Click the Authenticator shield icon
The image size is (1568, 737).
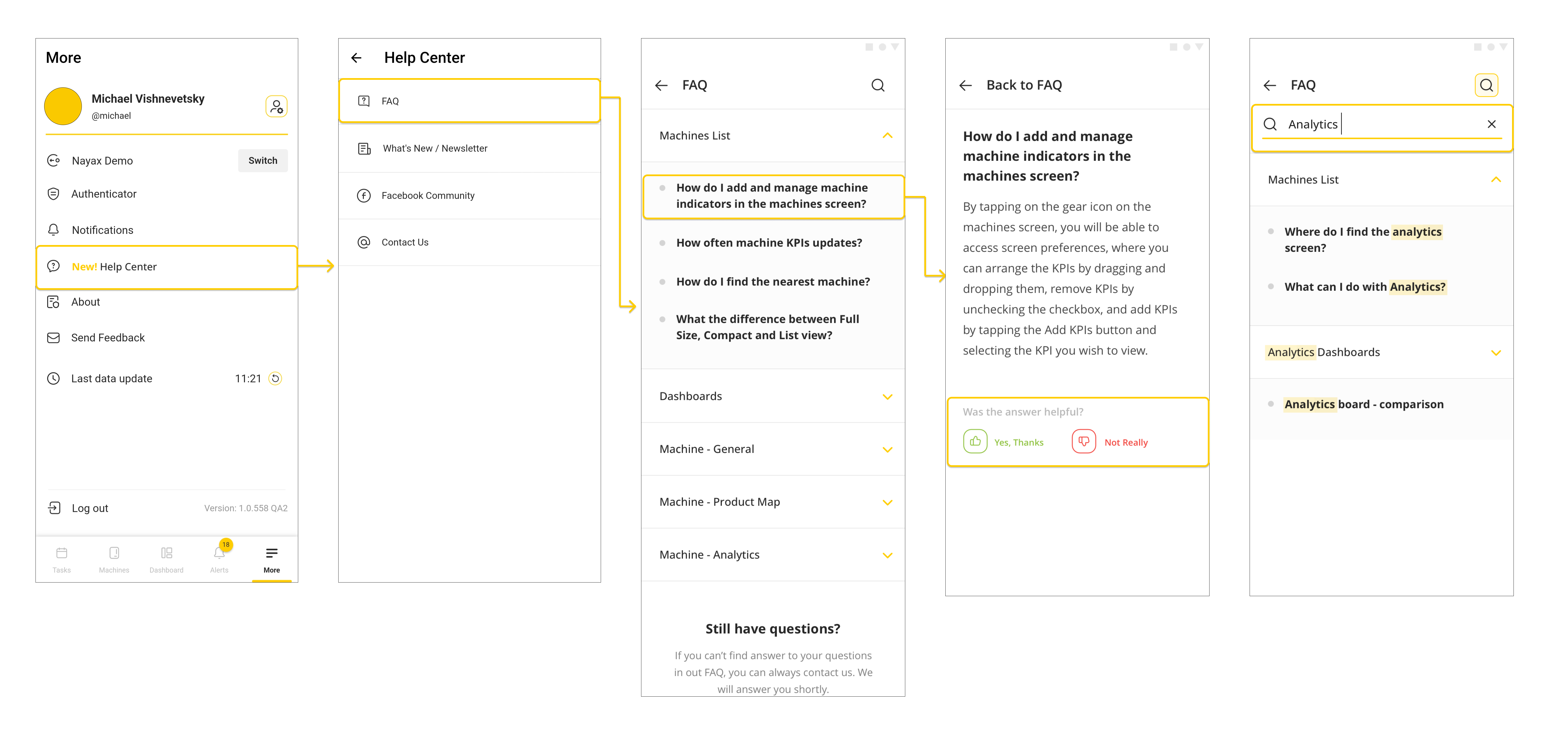pyautogui.click(x=54, y=194)
